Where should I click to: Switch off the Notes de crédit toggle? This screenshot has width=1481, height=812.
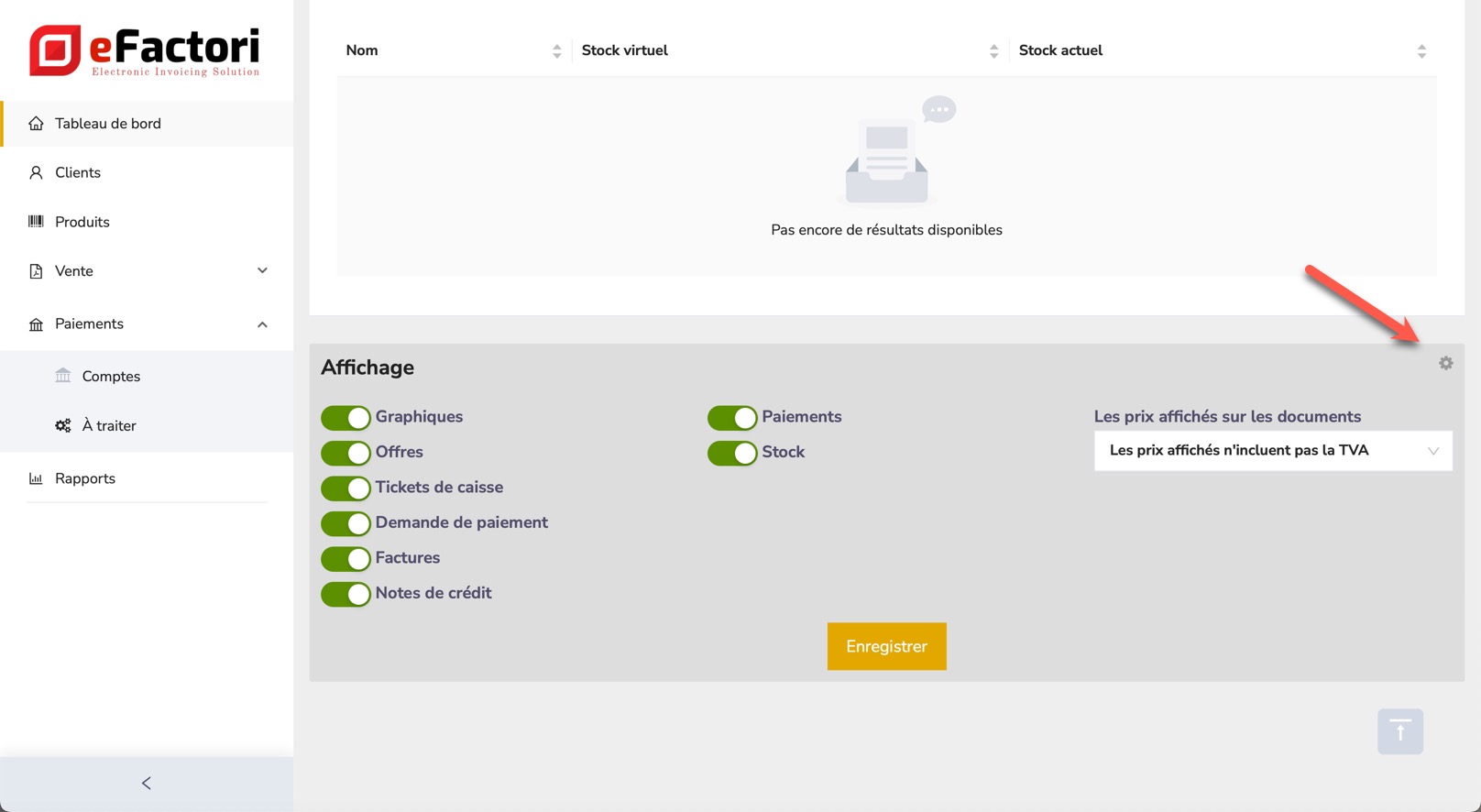point(346,594)
